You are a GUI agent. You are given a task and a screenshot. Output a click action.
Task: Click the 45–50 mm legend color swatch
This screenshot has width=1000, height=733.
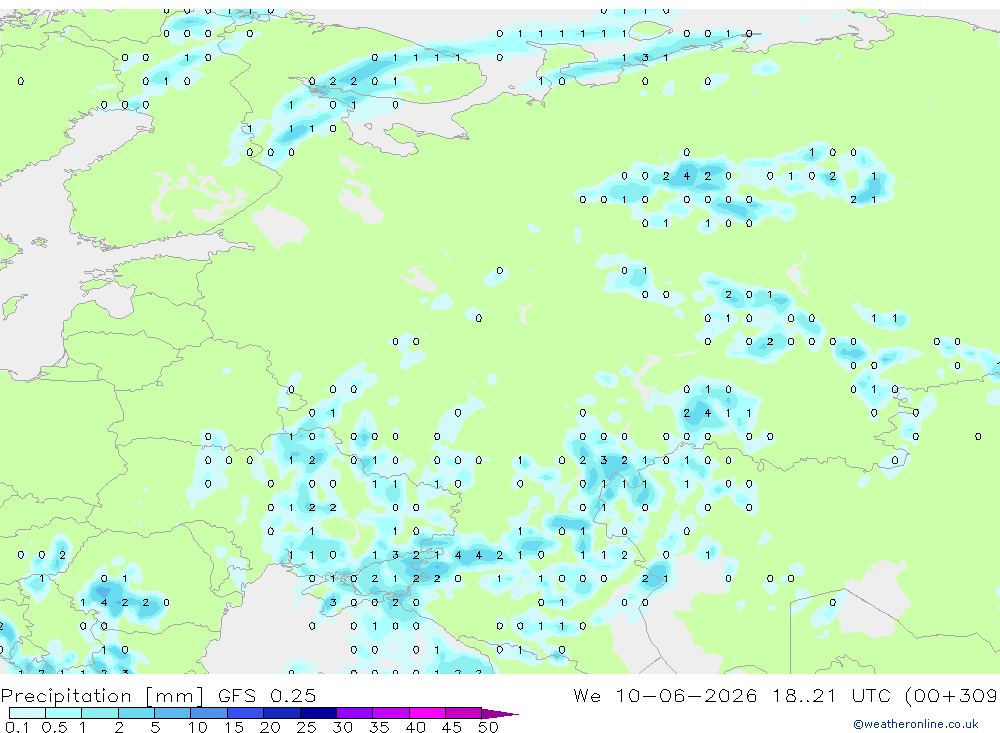pyautogui.click(x=464, y=713)
